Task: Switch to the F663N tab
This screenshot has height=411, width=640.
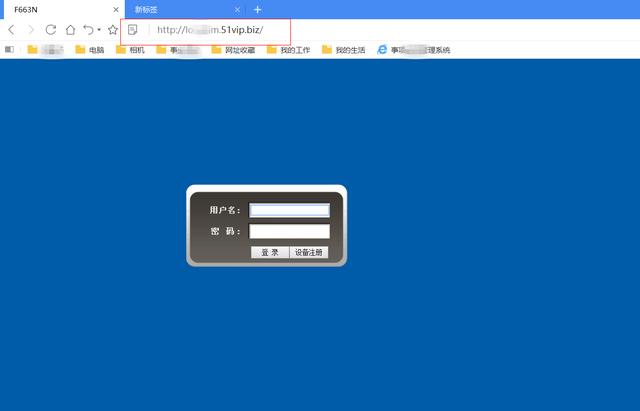Action: click(63, 9)
